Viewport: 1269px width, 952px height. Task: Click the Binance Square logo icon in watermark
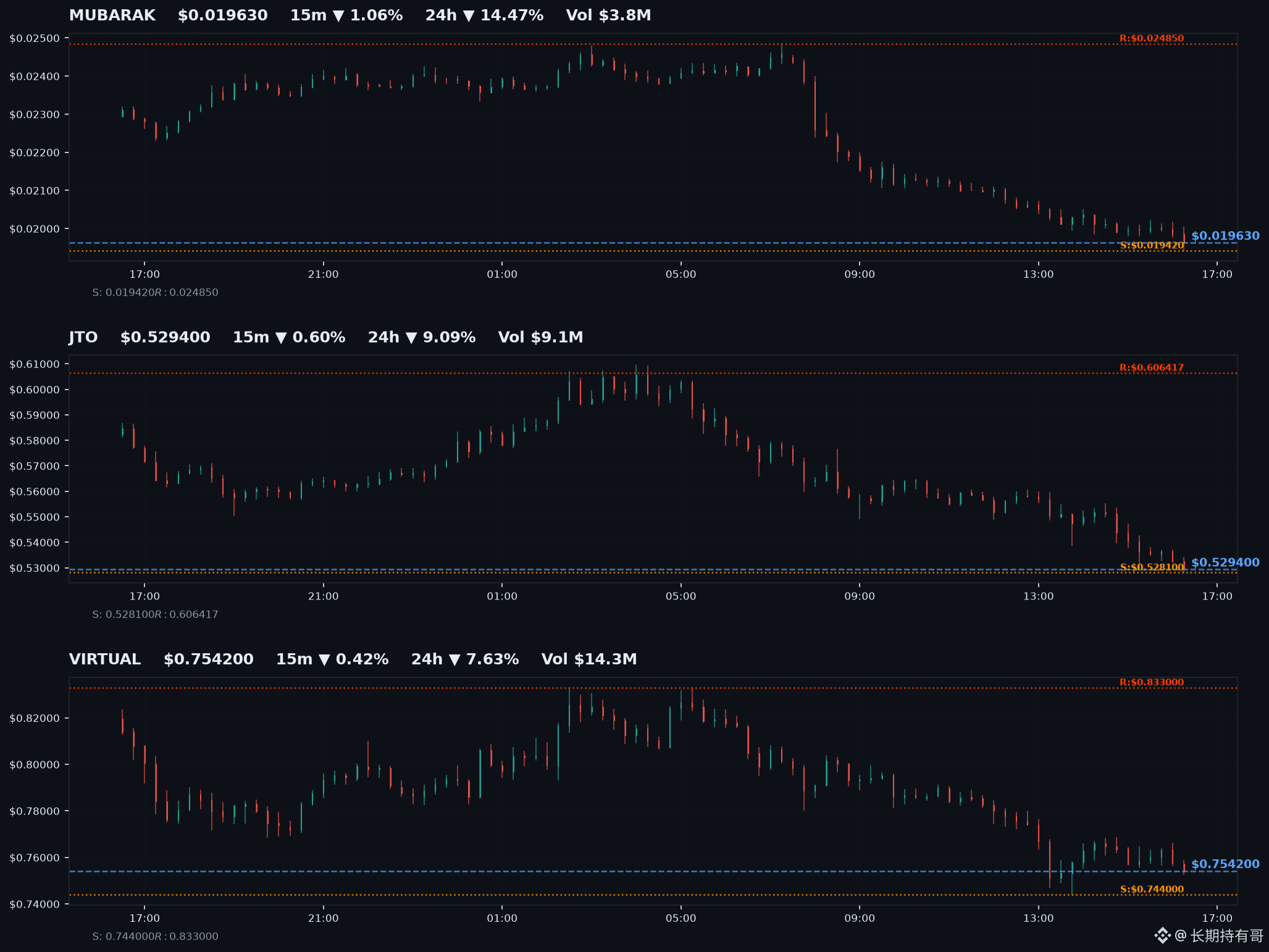click(x=1163, y=936)
